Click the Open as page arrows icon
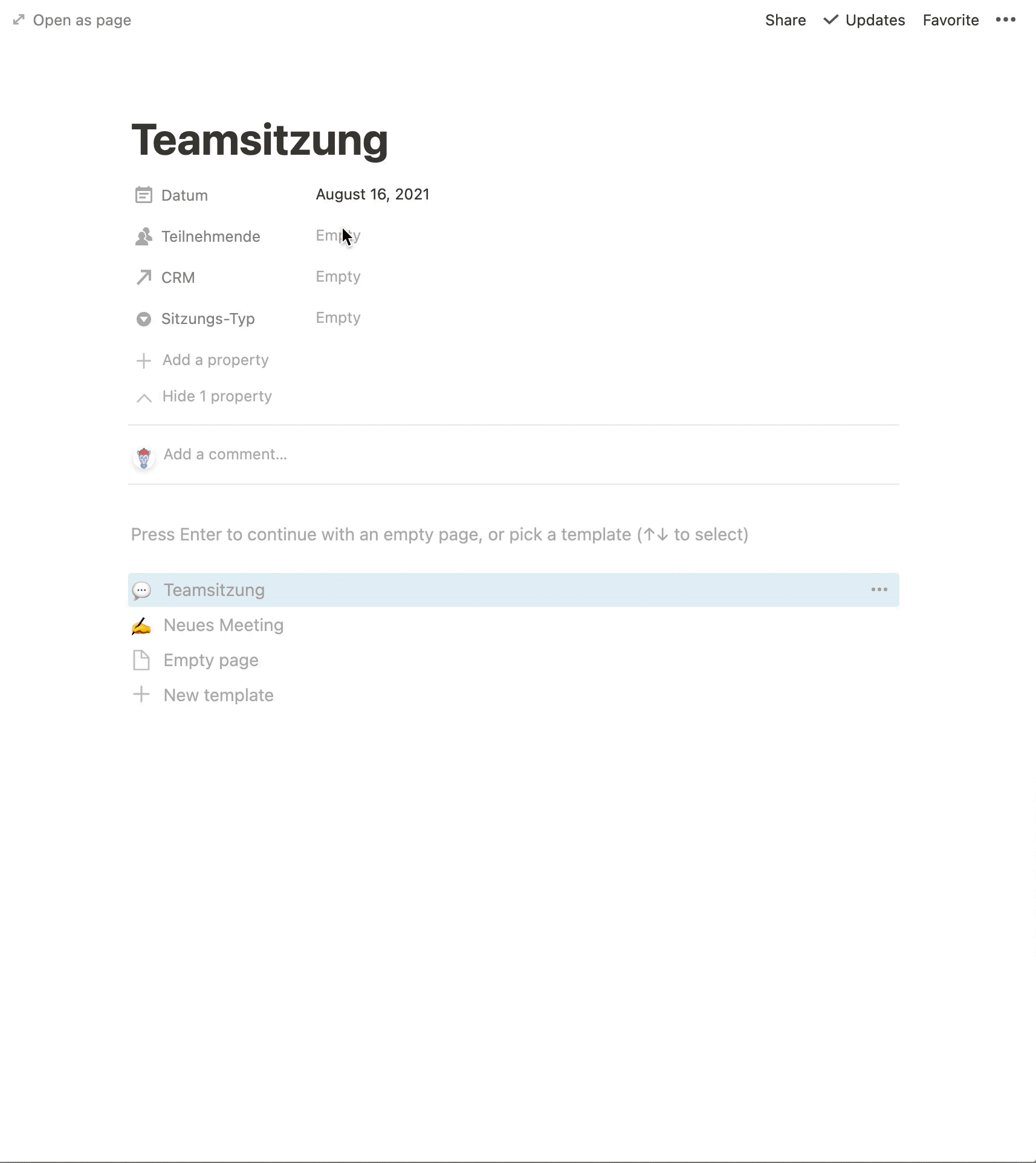The image size is (1036, 1163). pos(19,20)
